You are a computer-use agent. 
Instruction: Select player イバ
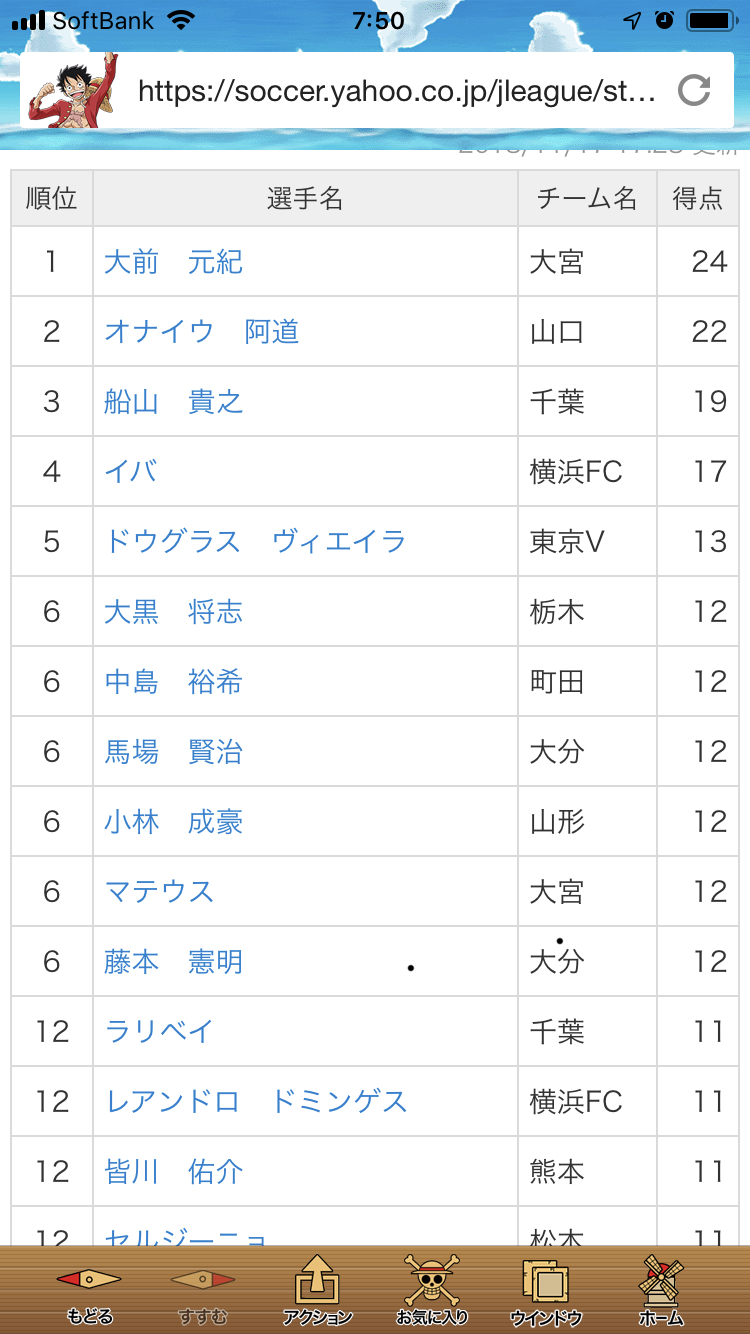(131, 472)
